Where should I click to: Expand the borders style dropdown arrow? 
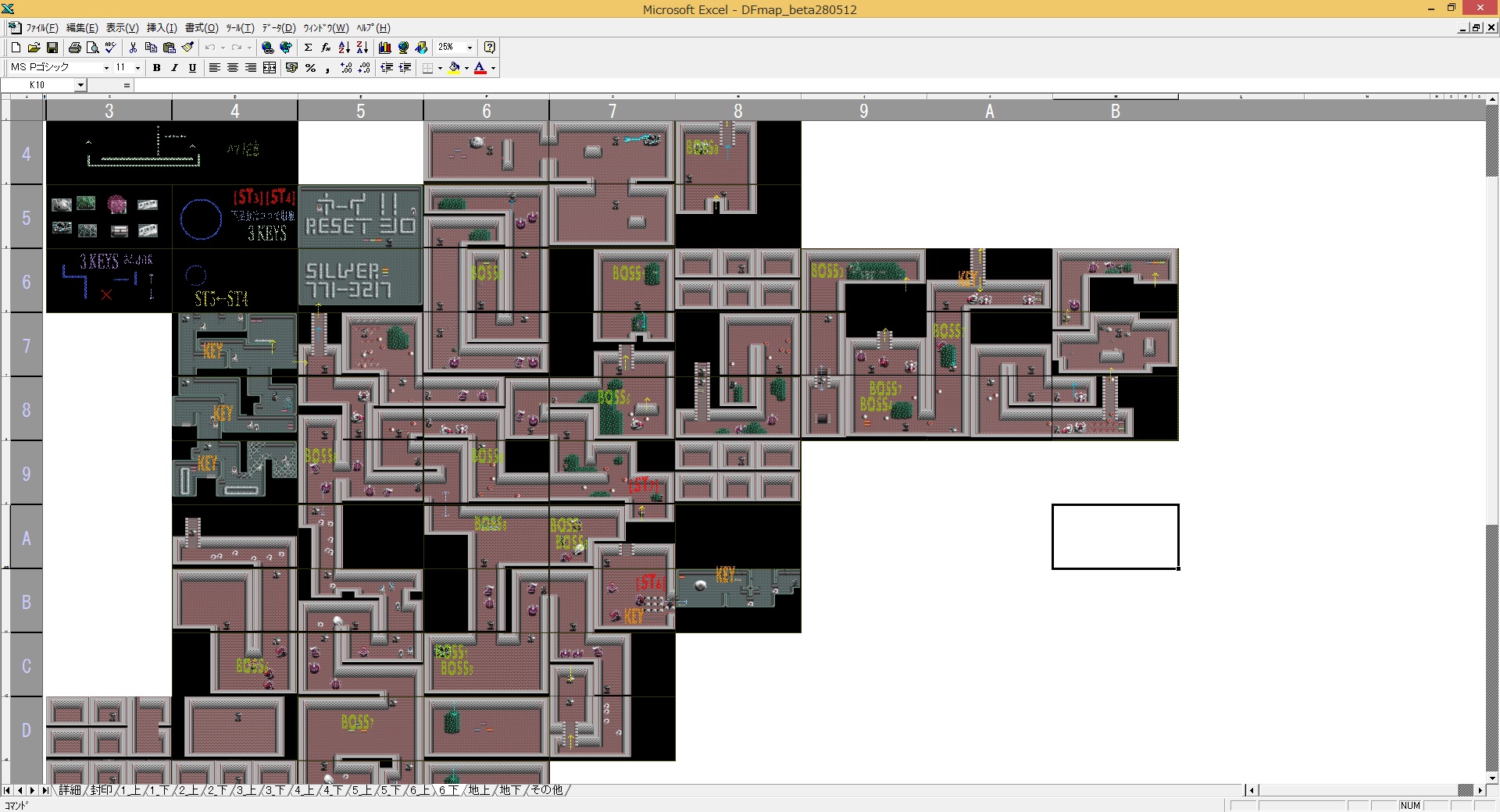coord(440,68)
